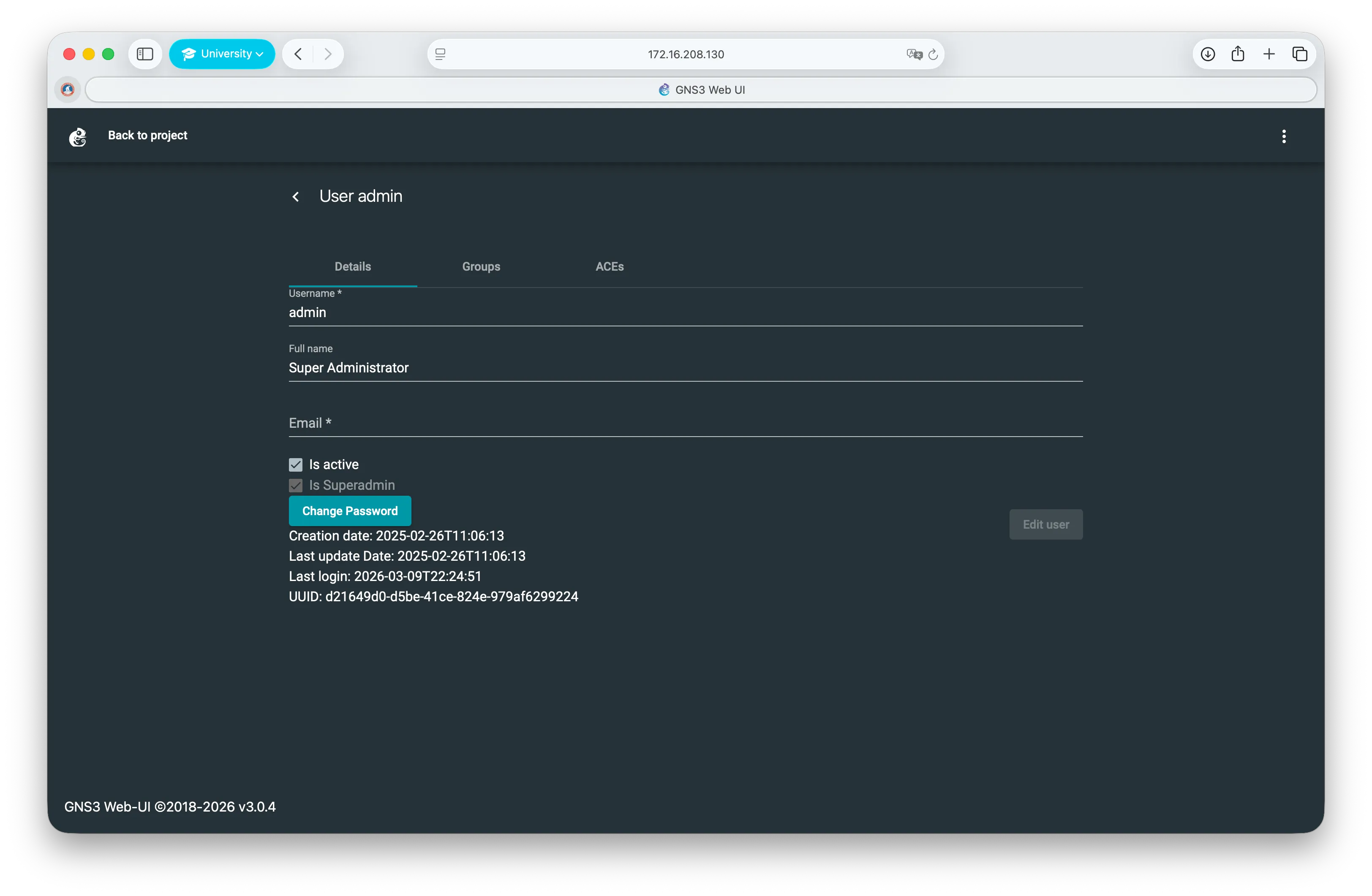Open Safari's downloads list
The height and width of the screenshot is (896, 1372).
coord(1208,54)
